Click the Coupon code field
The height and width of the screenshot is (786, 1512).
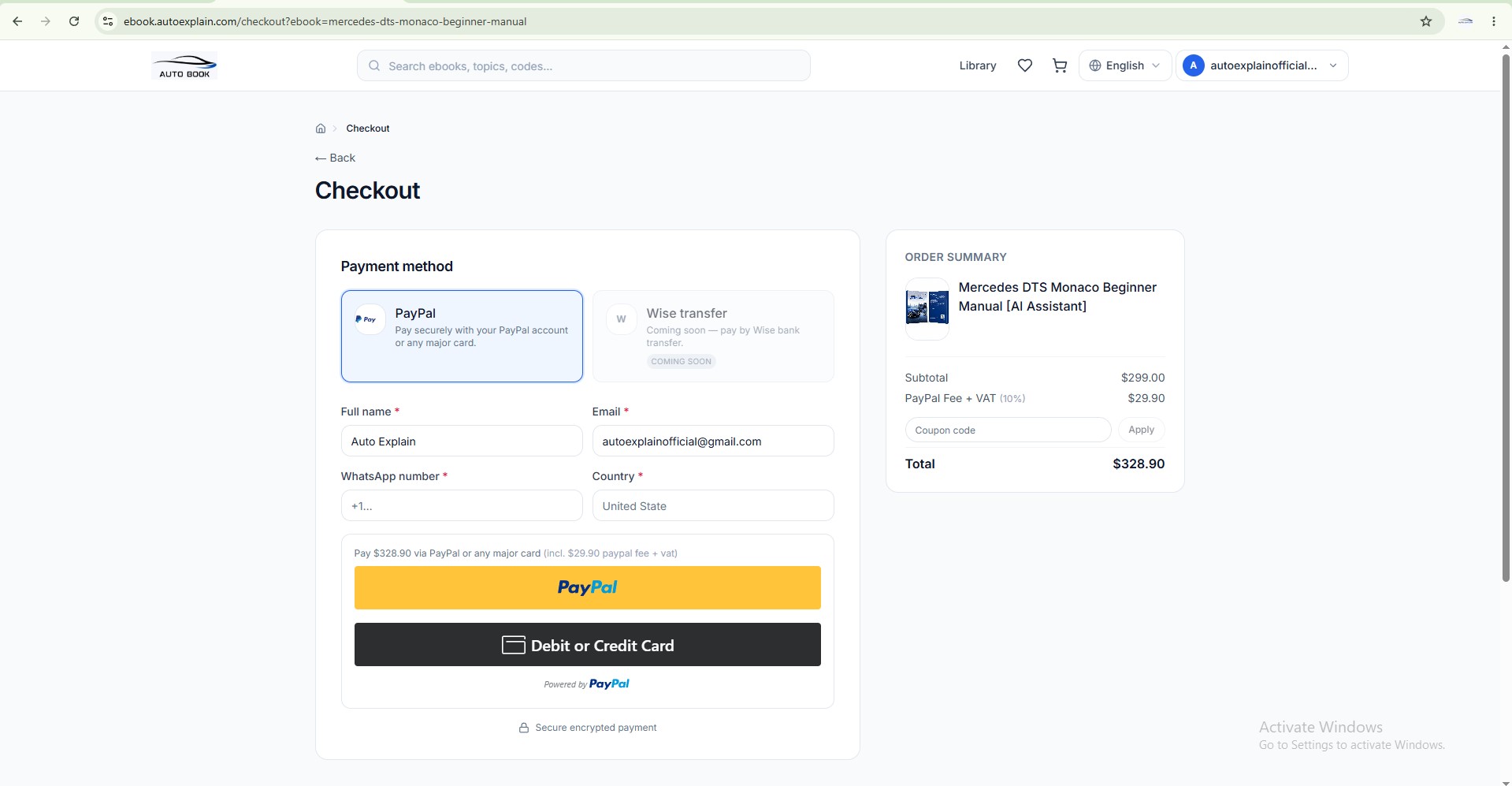(x=1008, y=430)
